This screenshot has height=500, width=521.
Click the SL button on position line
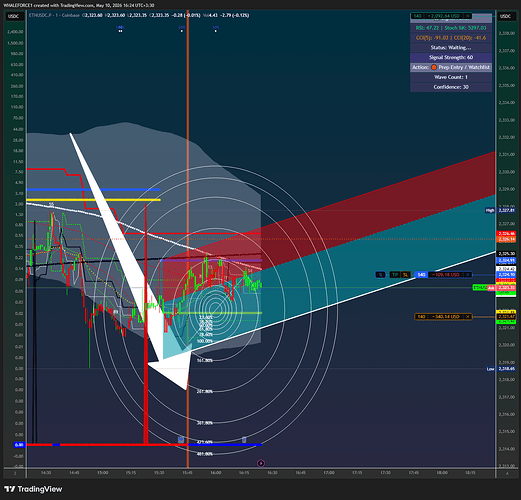click(x=405, y=275)
